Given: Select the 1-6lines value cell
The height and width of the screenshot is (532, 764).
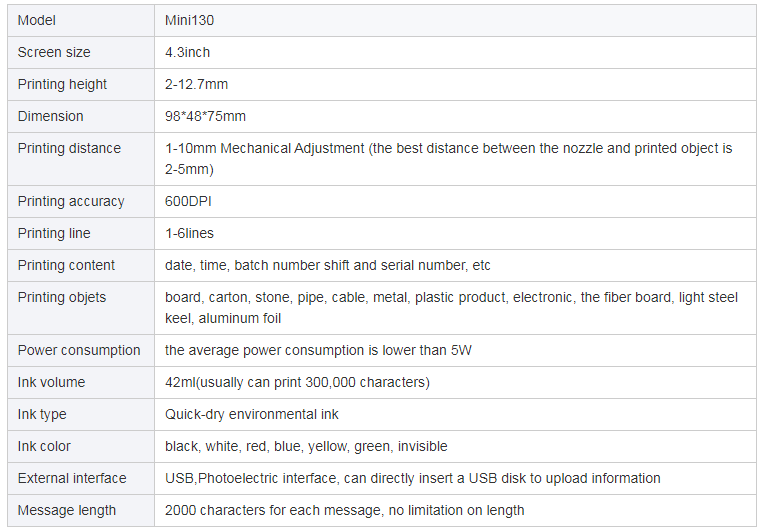Looking at the screenshot, I should tap(455, 233).
